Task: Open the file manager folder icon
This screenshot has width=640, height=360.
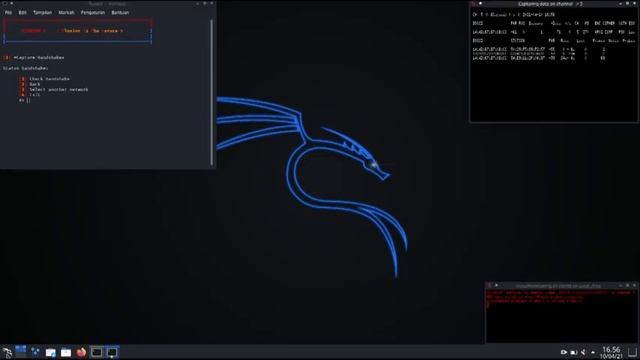Action: pos(66,352)
